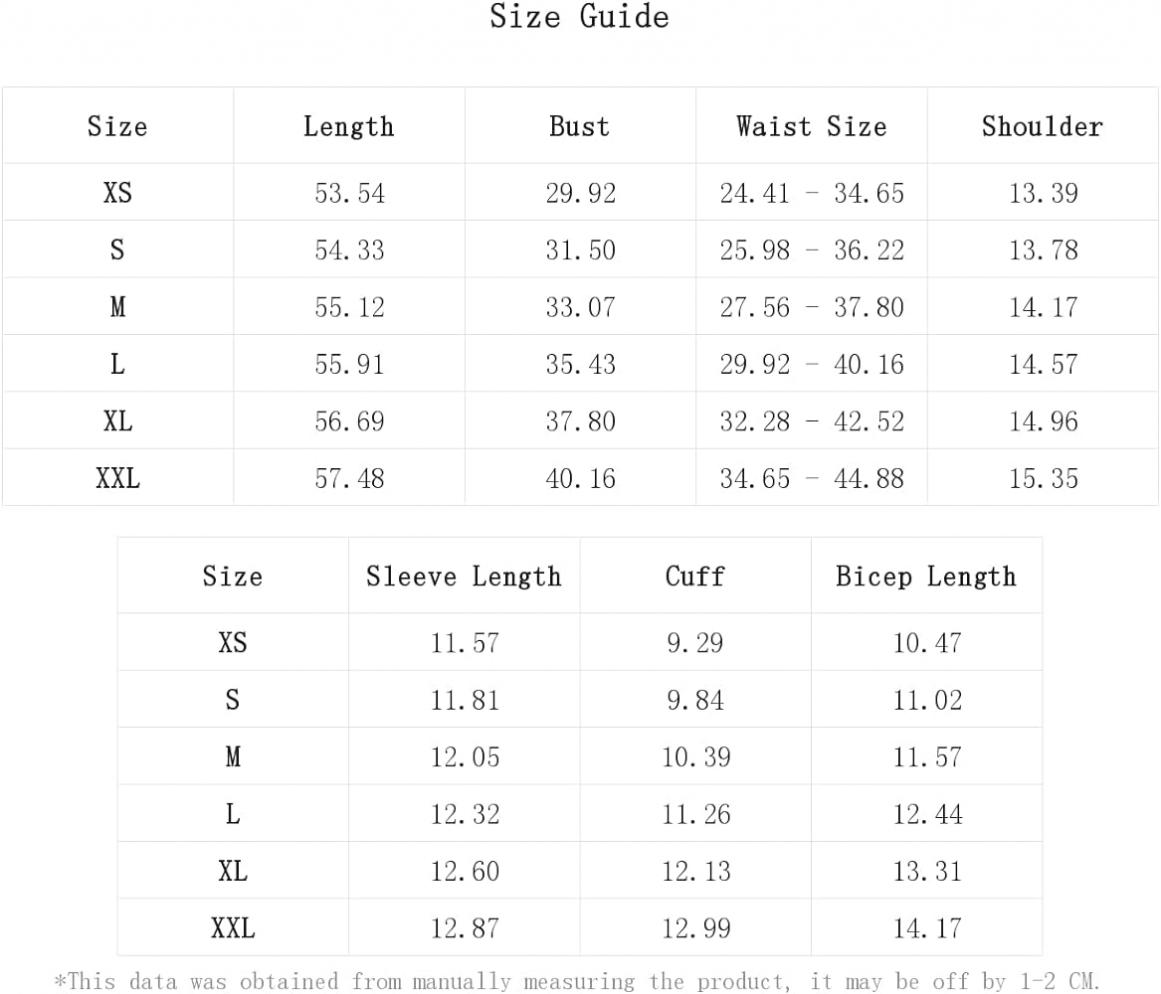Select the measurement disclaimer footnote
The width and height of the screenshot is (1161, 994).
577,981
